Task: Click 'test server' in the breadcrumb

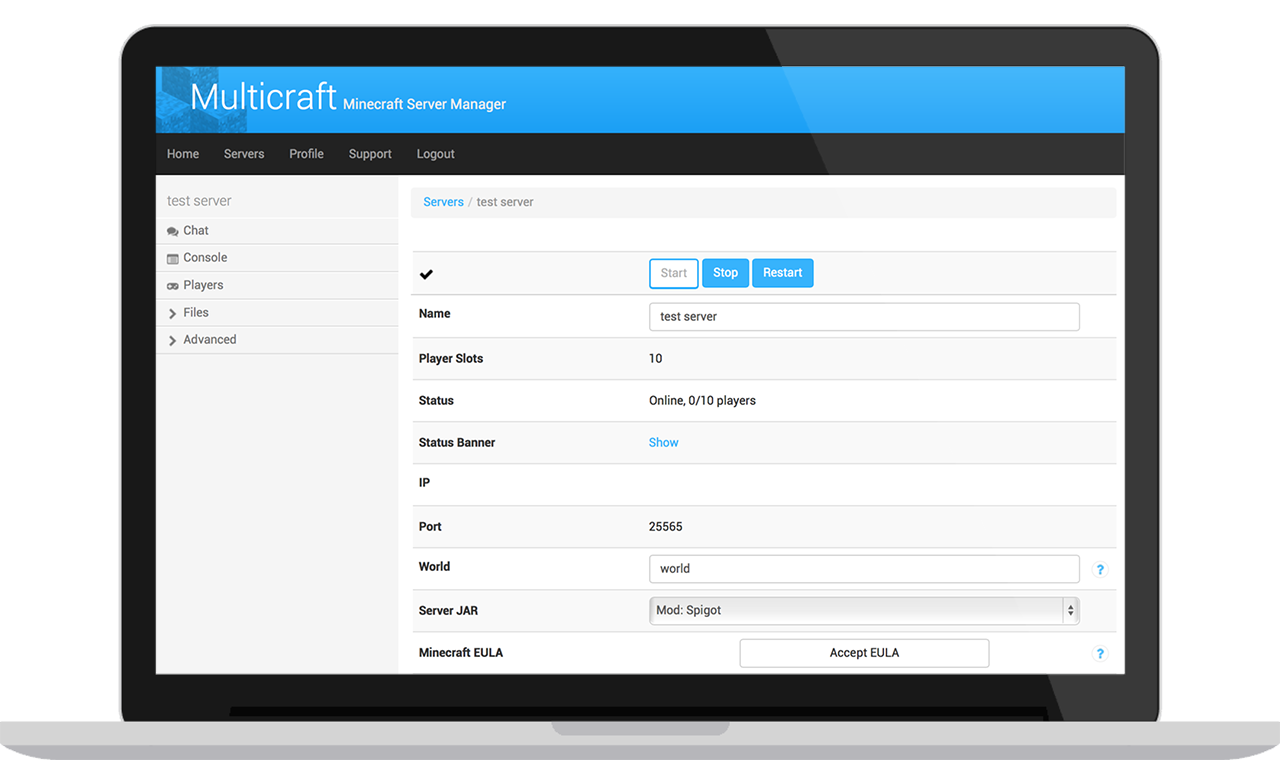Action: [505, 202]
